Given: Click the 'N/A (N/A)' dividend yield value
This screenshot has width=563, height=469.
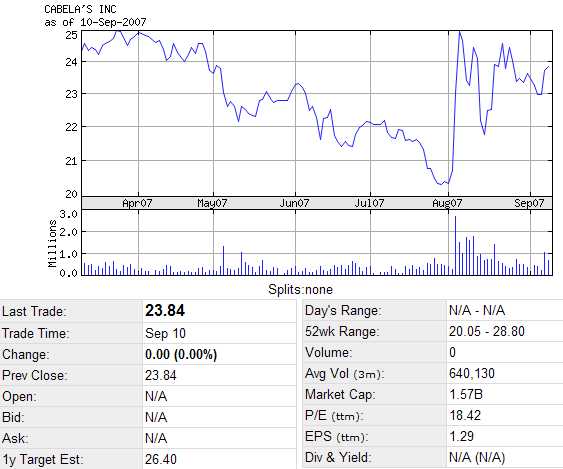Looking at the screenshot, I should 477,458.
